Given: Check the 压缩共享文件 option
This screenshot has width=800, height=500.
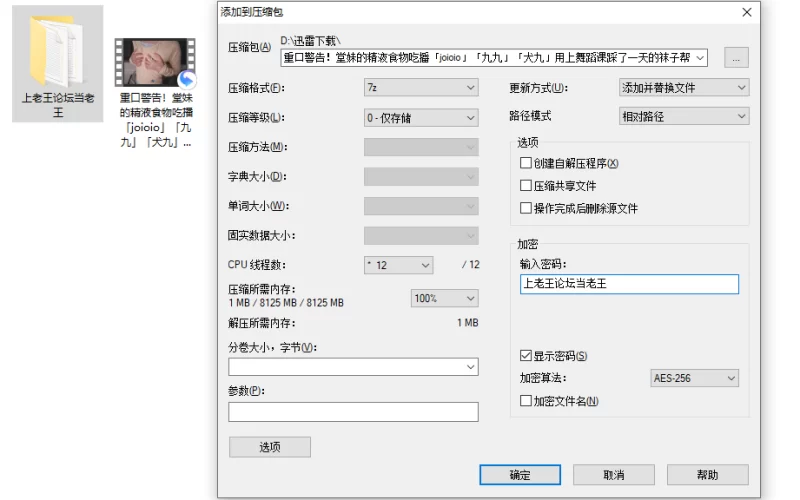Looking at the screenshot, I should coord(526,186).
